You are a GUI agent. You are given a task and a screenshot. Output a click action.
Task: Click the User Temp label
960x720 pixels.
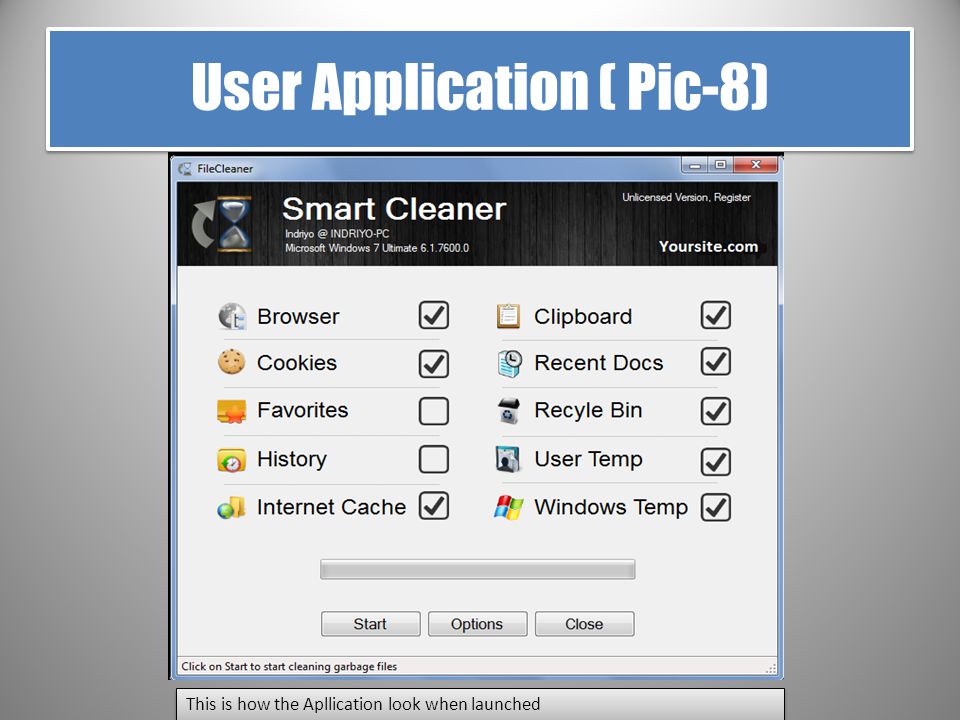pos(588,459)
